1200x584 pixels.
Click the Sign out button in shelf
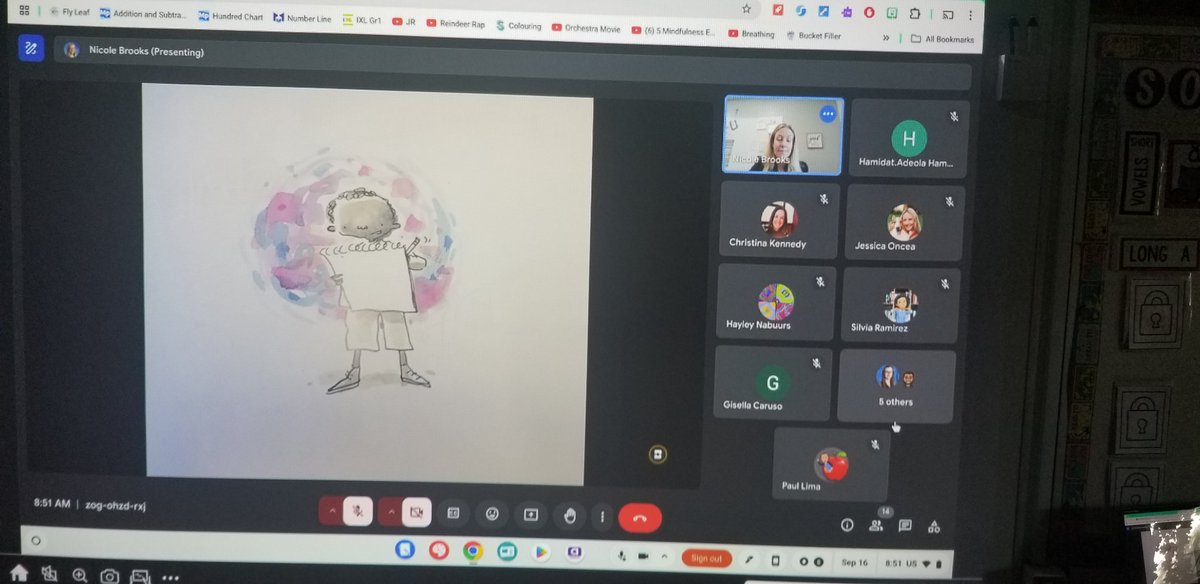pyautogui.click(x=706, y=558)
